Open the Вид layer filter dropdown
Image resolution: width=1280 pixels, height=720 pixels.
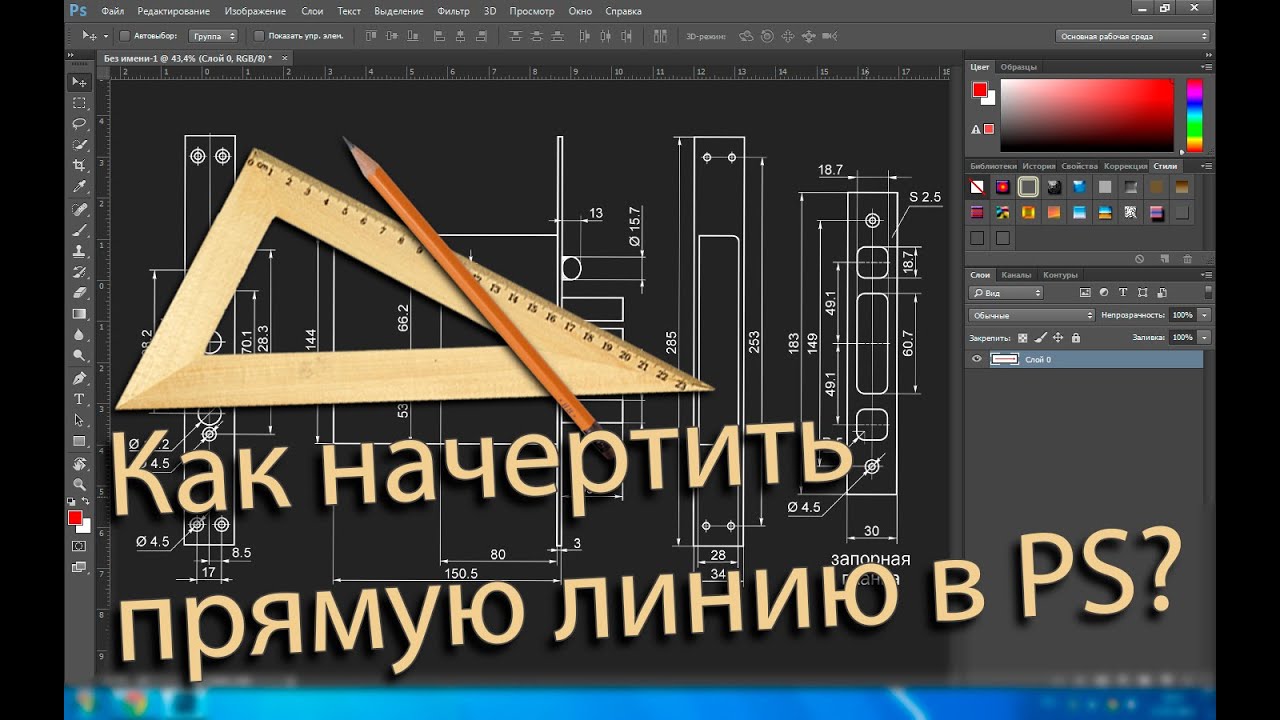pyautogui.click(x=1006, y=293)
